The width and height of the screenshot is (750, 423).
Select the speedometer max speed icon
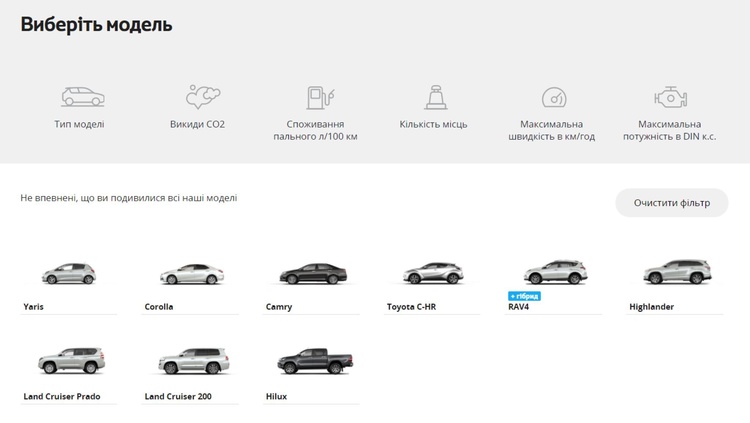[x=554, y=98]
